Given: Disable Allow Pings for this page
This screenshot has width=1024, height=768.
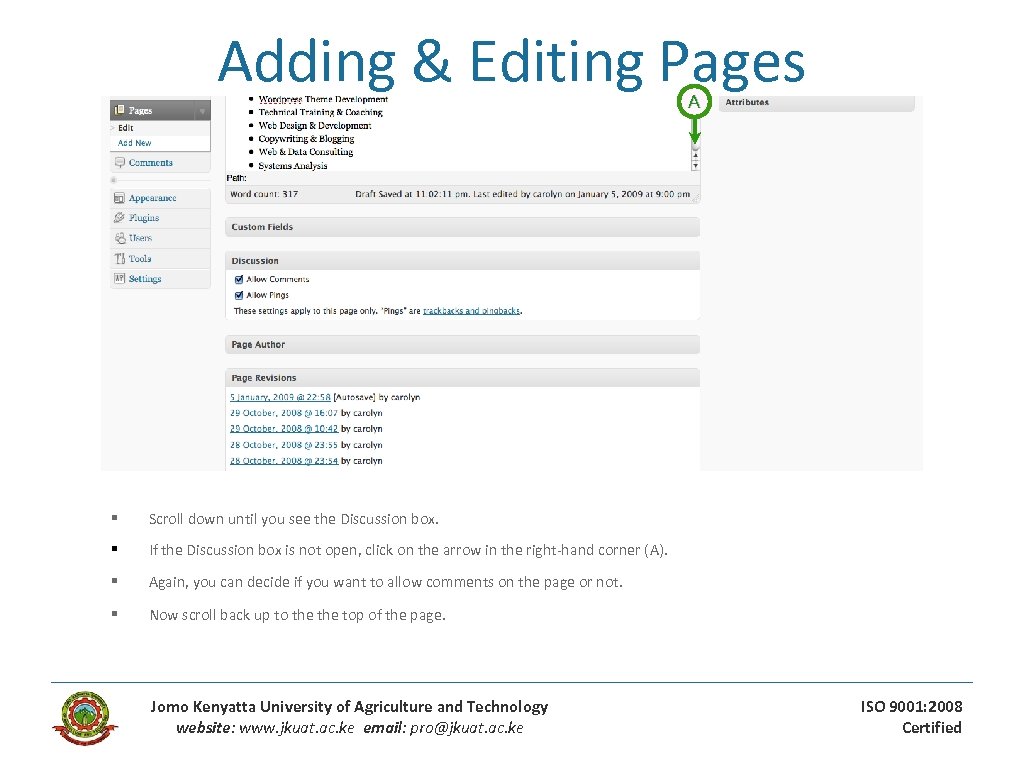Looking at the screenshot, I should pyautogui.click(x=238, y=295).
